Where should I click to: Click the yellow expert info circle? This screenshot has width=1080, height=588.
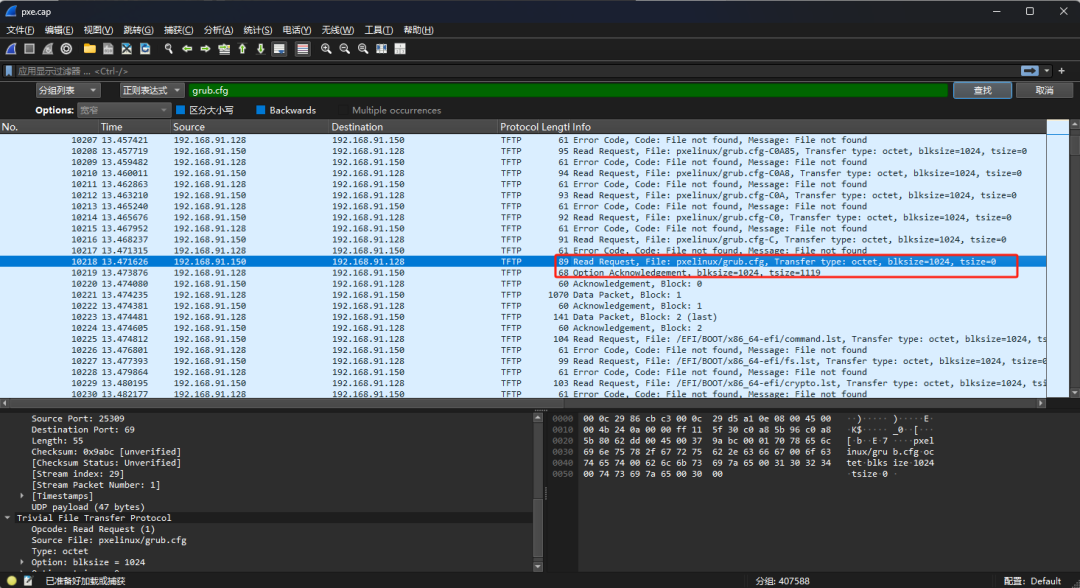[12, 580]
